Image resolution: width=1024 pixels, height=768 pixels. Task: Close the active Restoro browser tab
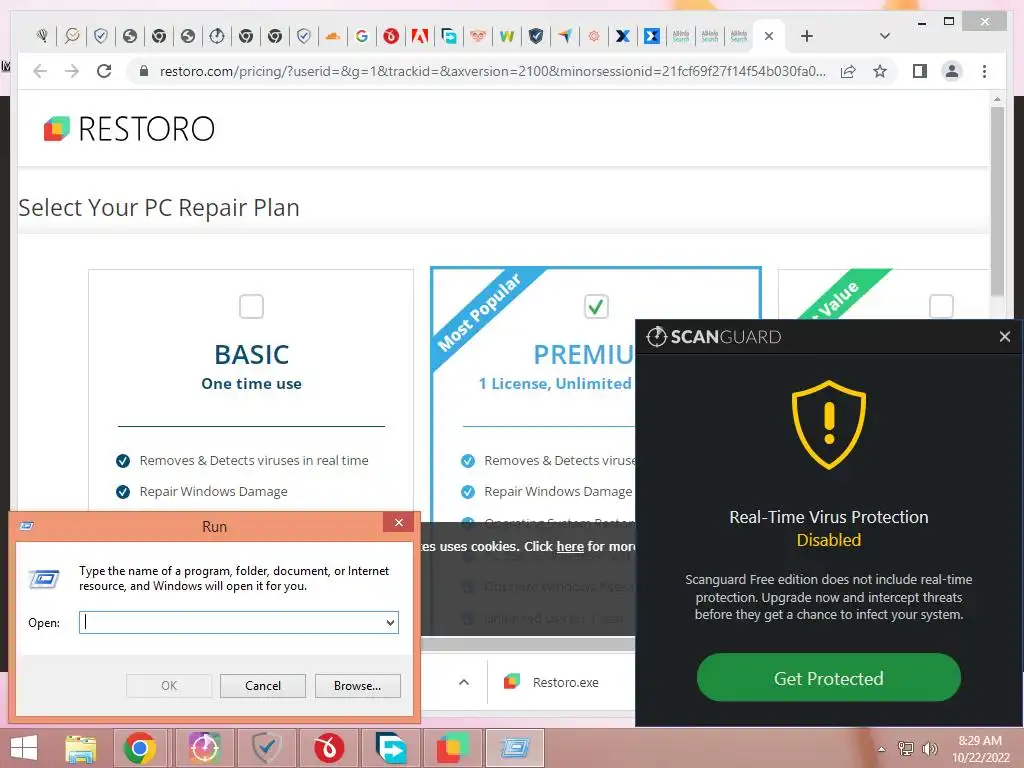(769, 37)
